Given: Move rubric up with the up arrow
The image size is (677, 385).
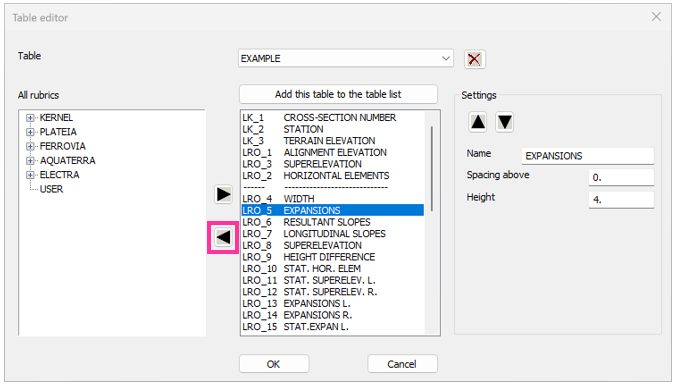Looking at the screenshot, I should click(478, 122).
